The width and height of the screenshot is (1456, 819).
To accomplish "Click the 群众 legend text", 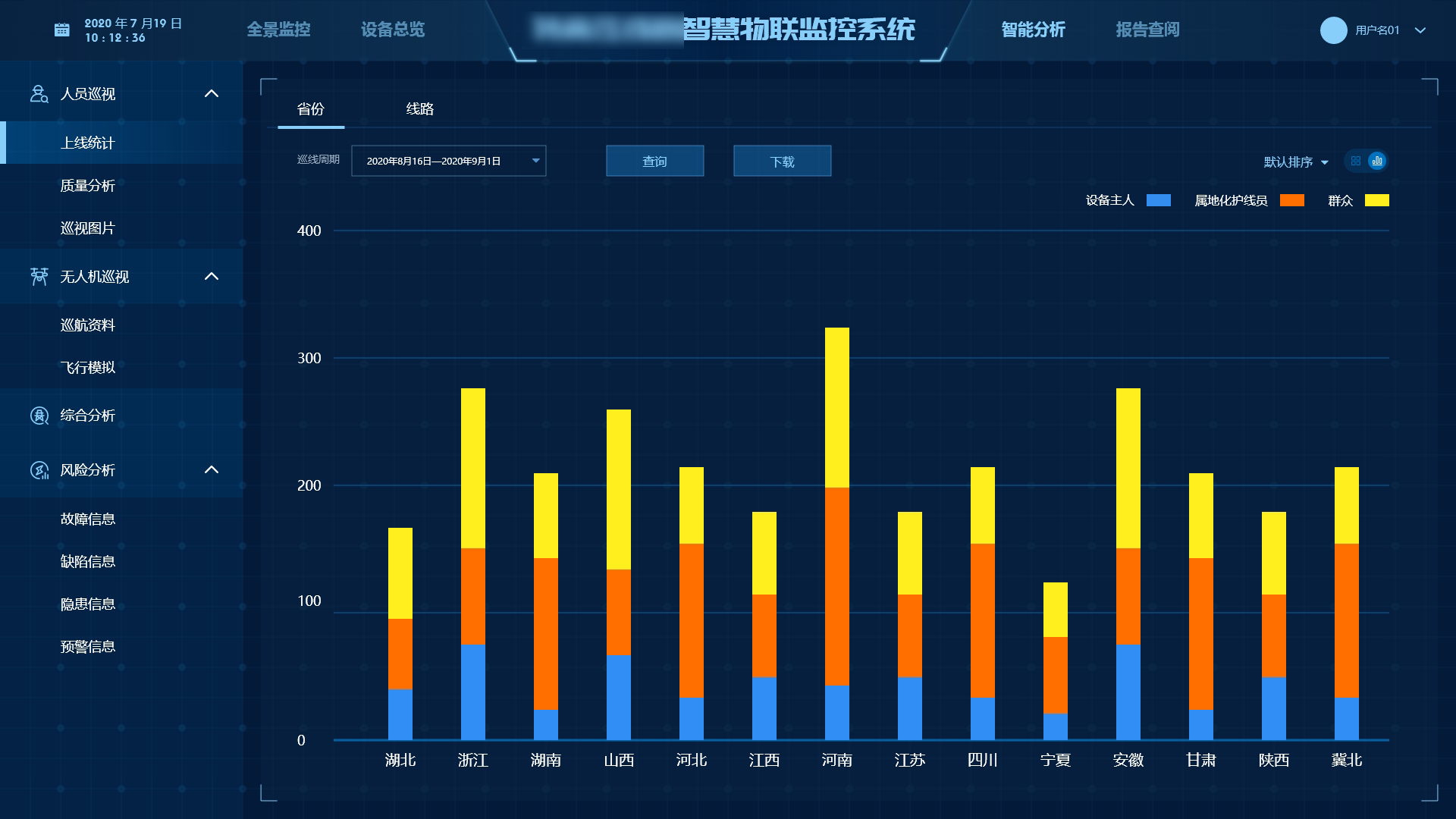I will (1341, 200).
